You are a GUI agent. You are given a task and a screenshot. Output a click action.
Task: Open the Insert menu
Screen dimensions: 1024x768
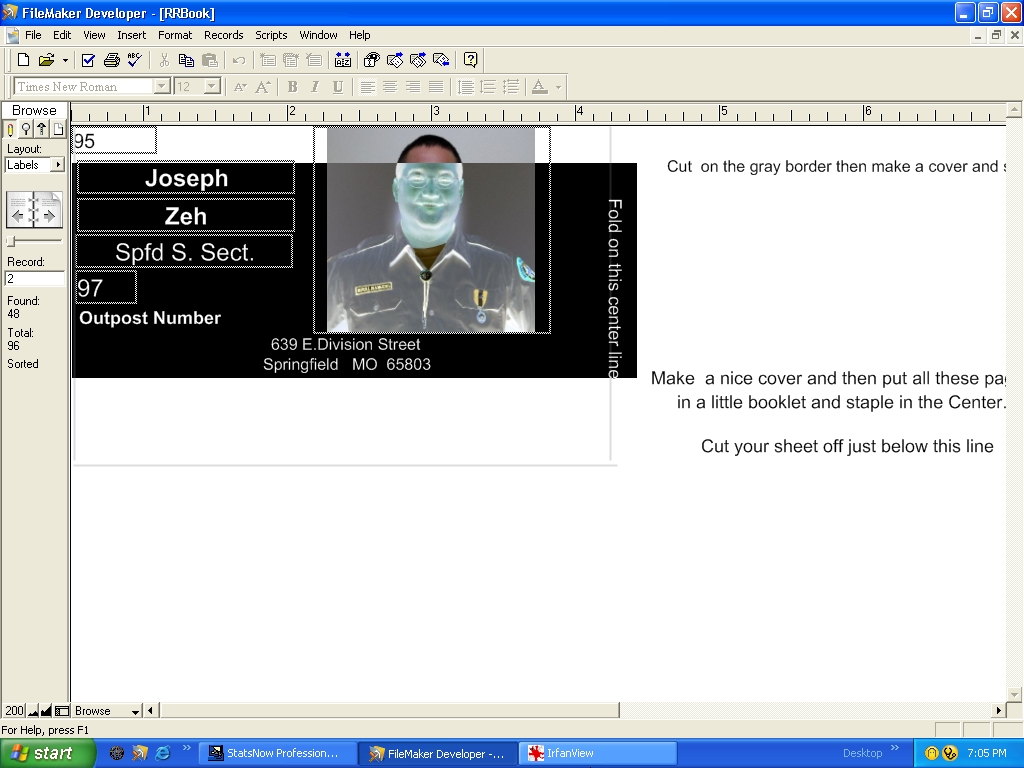click(131, 35)
